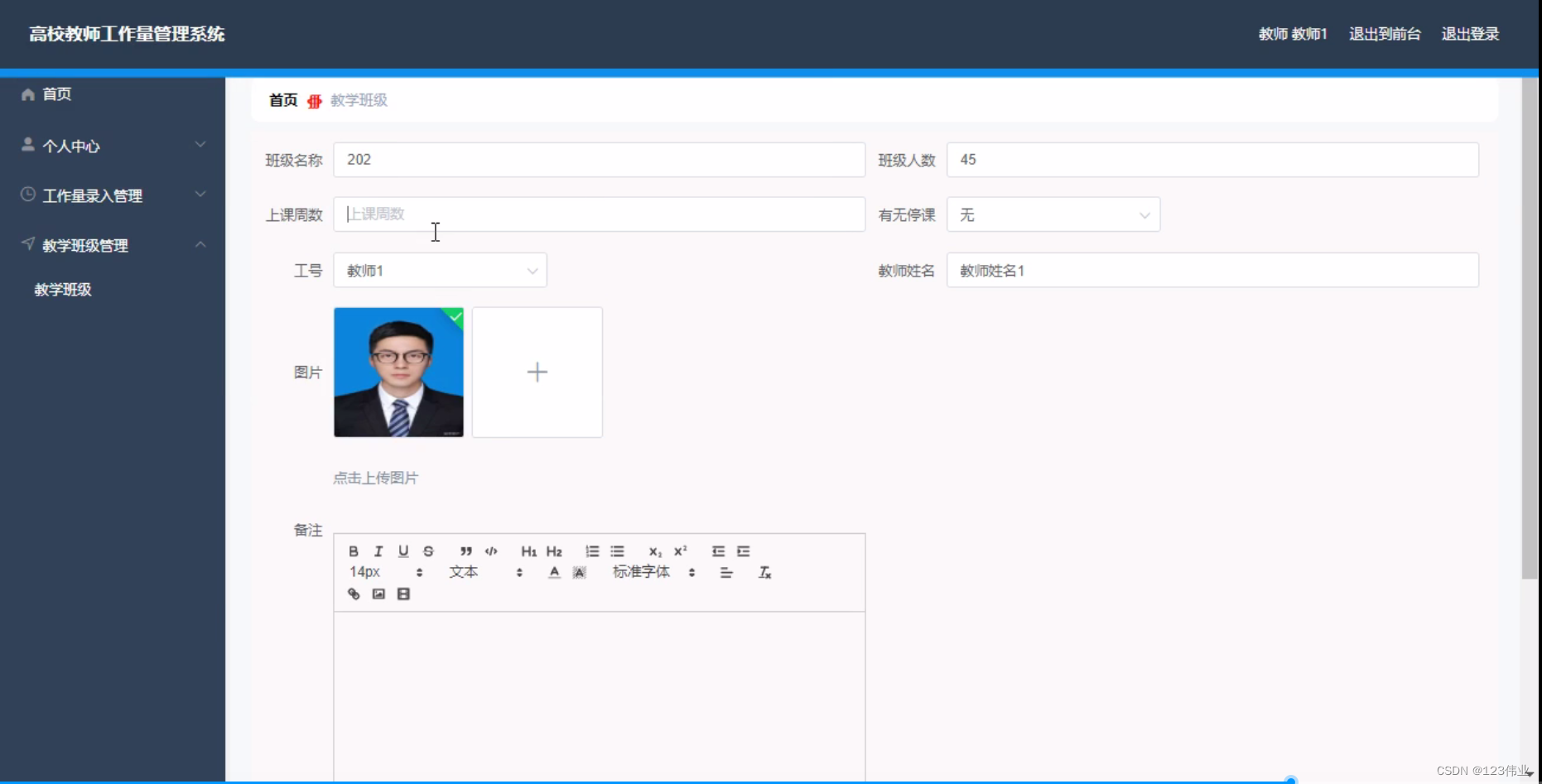
Task: Click the uploaded portrait photo thumbnail
Action: (398, 372)
